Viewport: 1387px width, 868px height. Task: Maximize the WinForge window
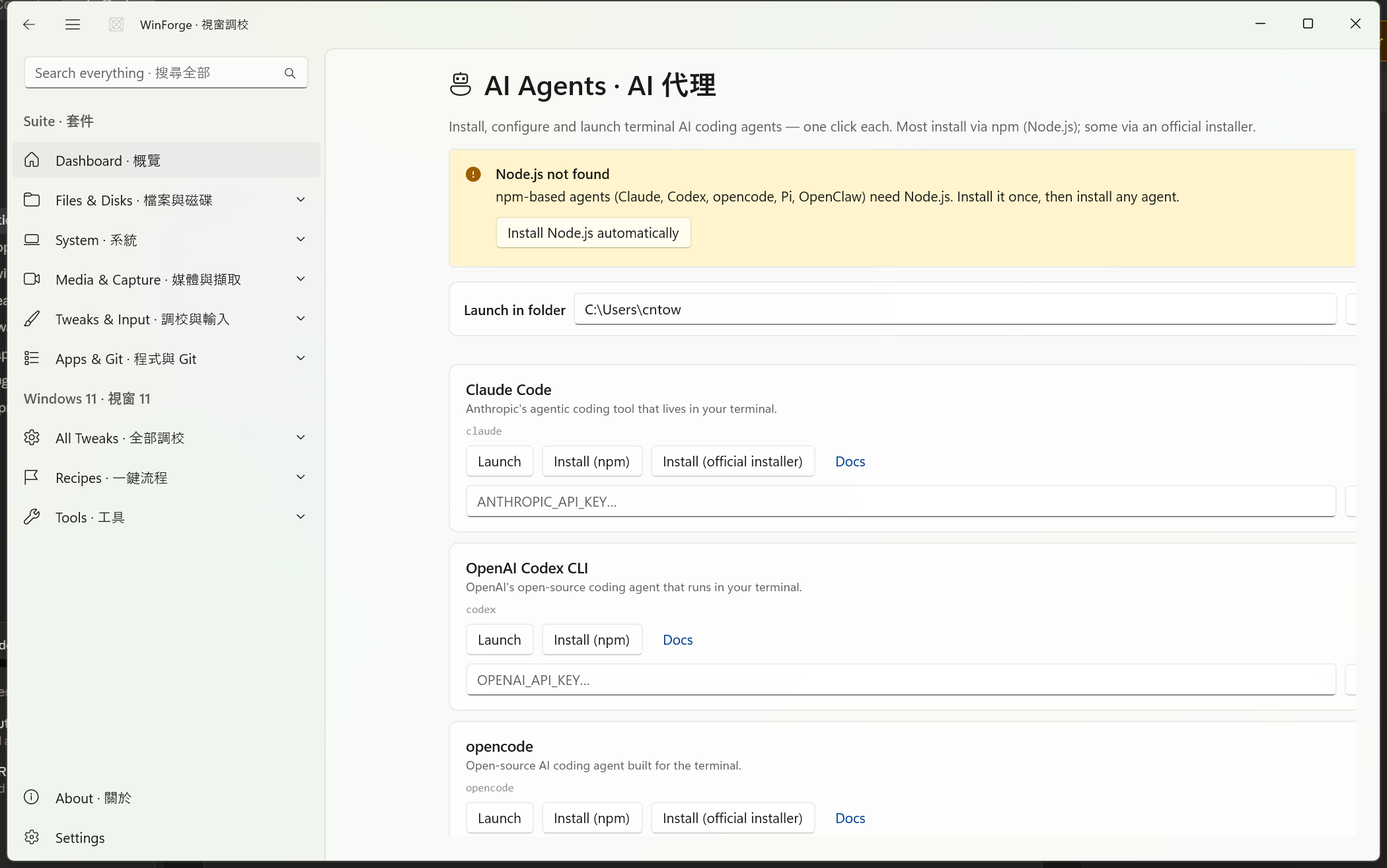(1308, 24)
